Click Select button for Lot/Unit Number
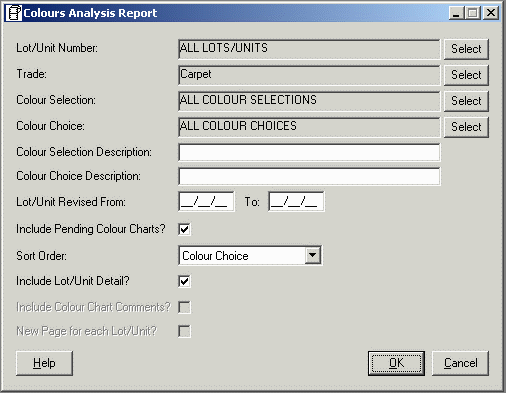Viewport: 506px width, 393px height. 466,49
